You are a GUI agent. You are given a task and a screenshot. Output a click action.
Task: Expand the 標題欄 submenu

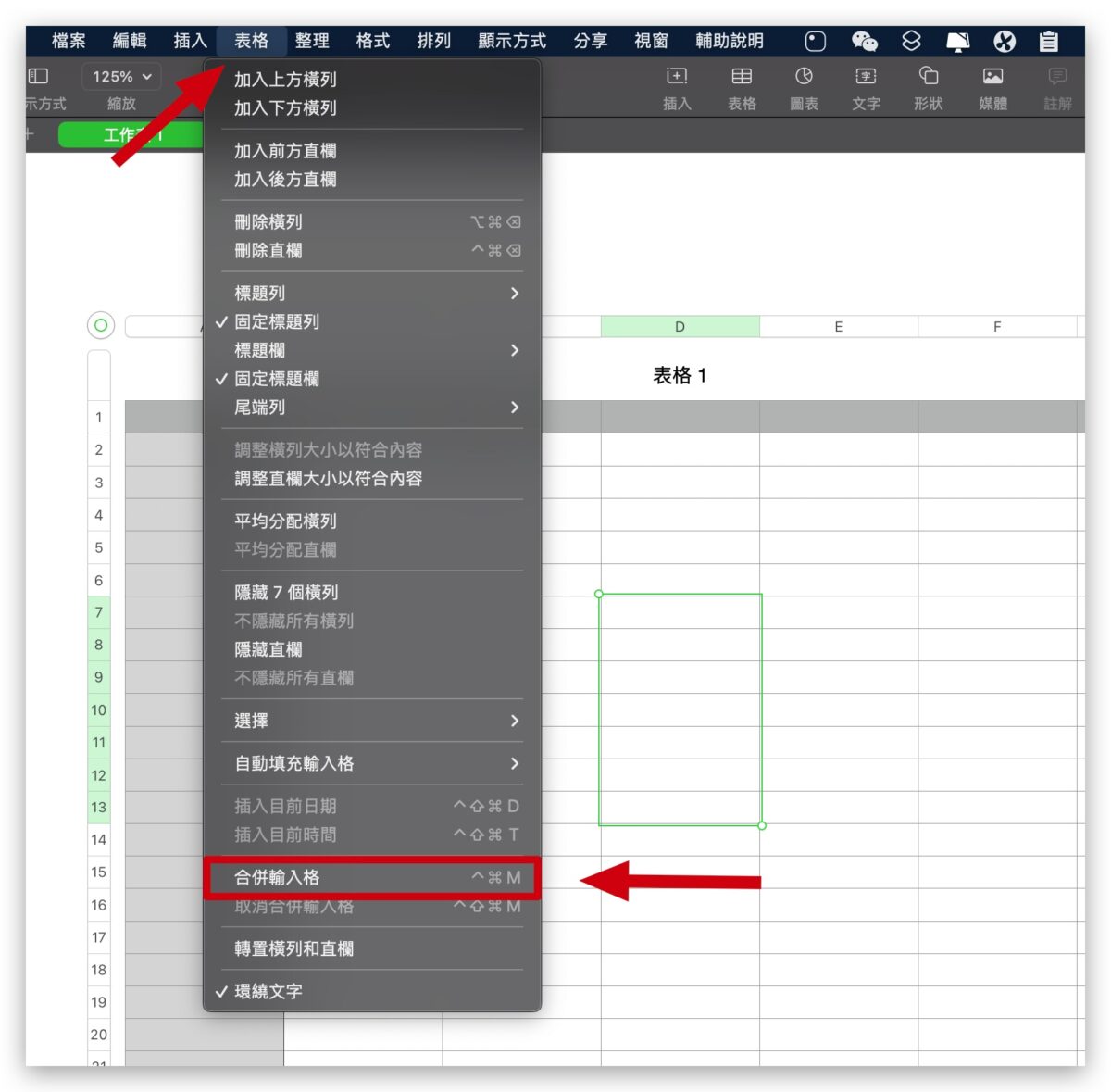(372, 350)
